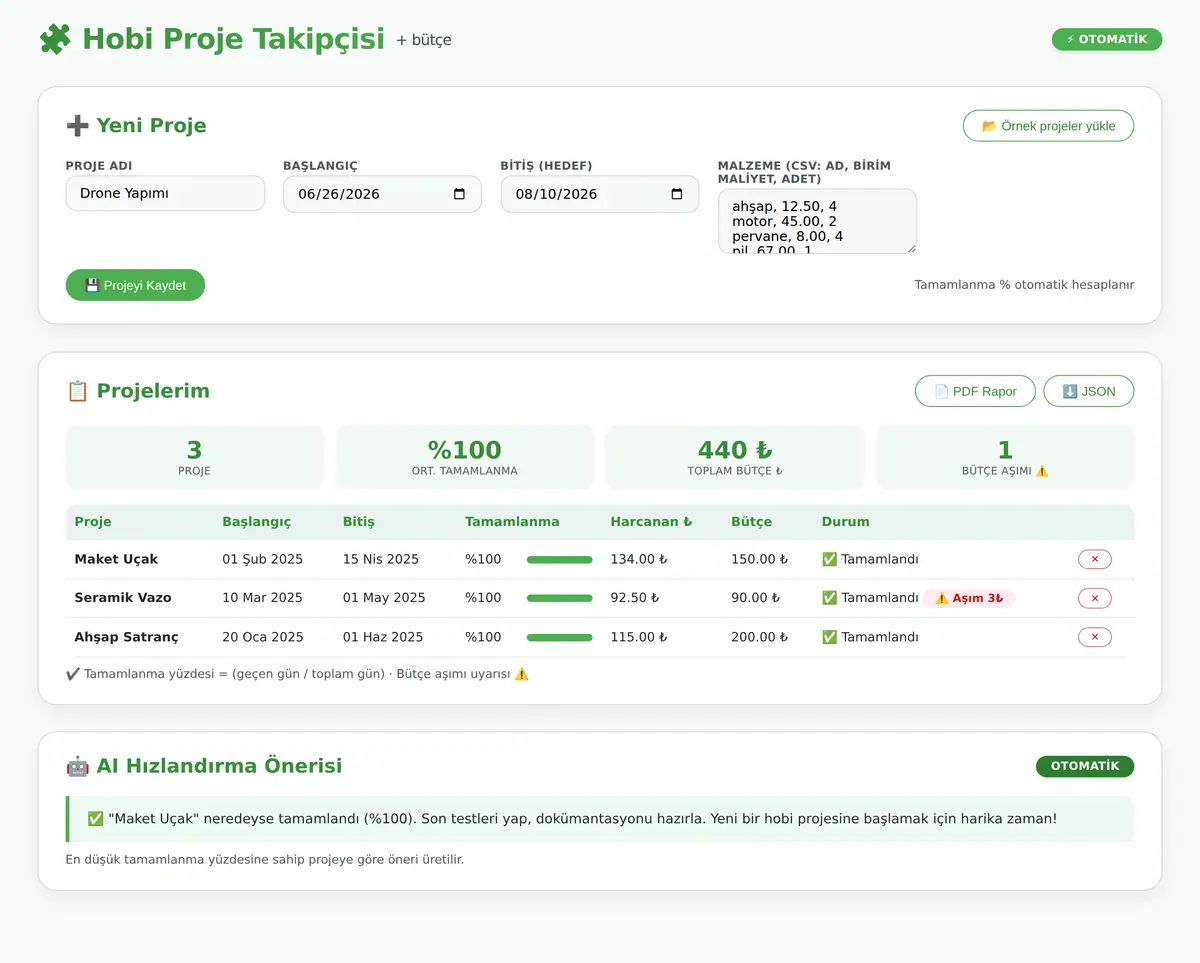1200x963 pixels.
Task: Focus the Malzeme CSV textarea
Action: (x=817, y=221)
